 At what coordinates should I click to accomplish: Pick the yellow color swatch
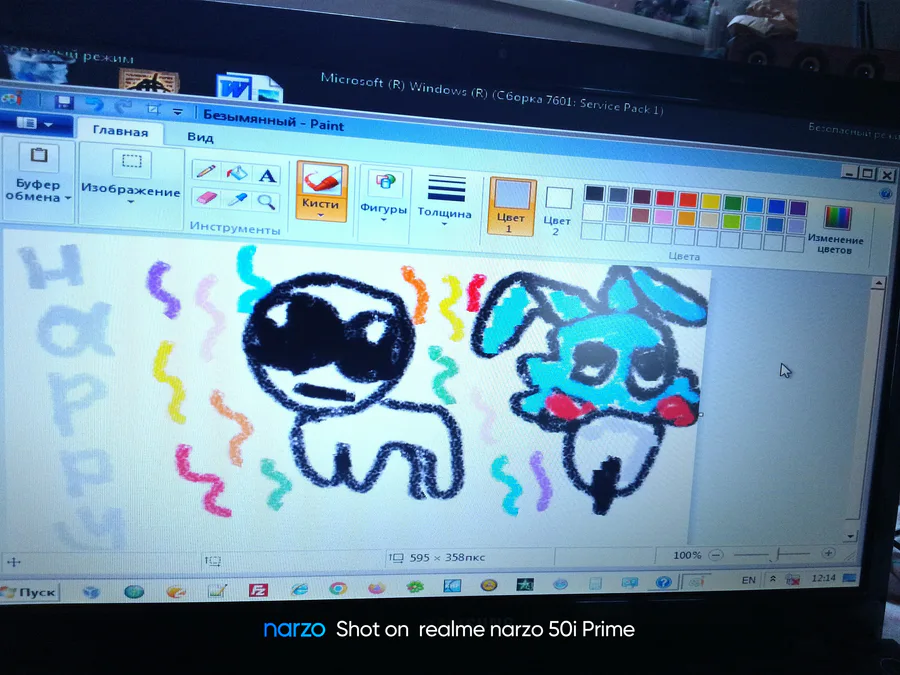point(710,201)
